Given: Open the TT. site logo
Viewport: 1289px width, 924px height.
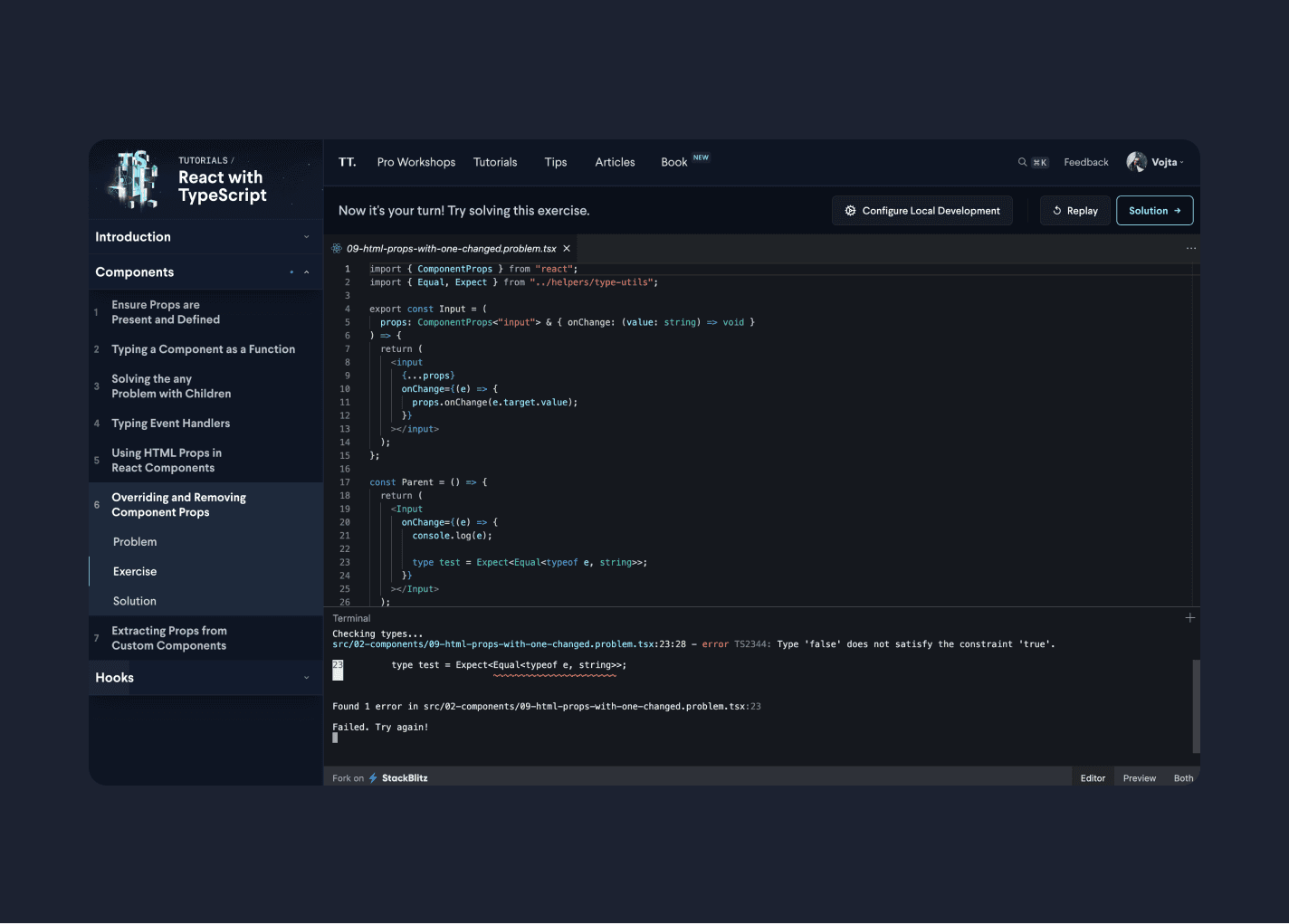Looking at the screenshot, I should click(347, 162).
